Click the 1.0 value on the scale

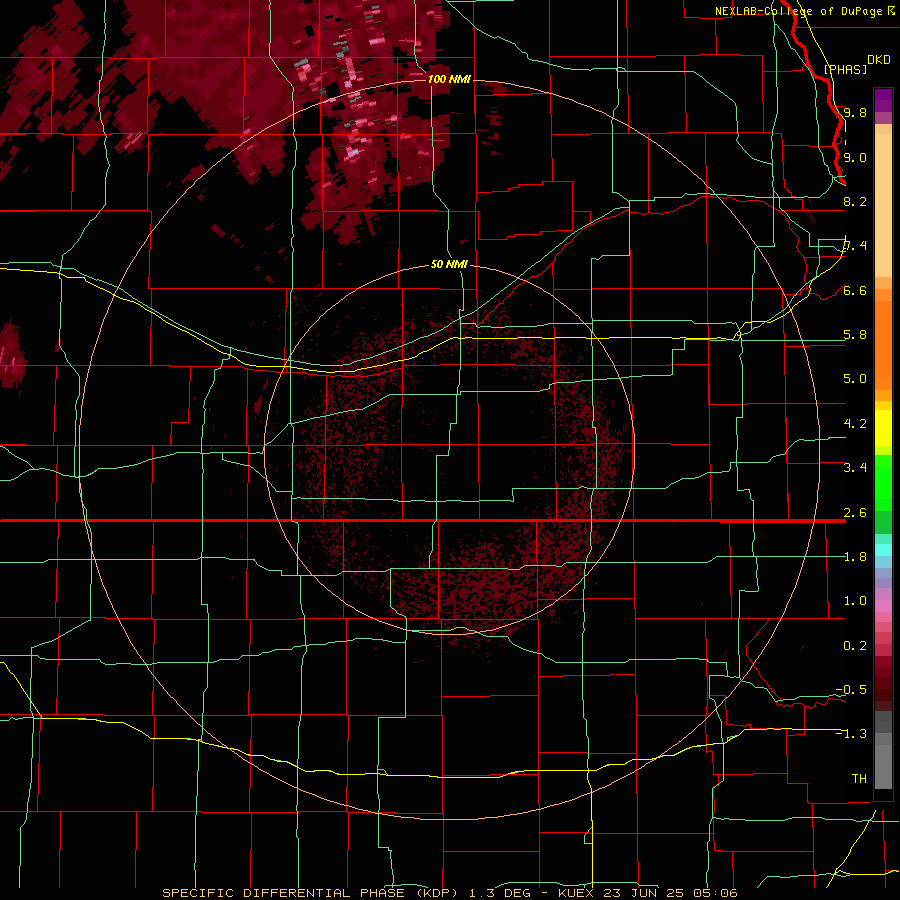855,600
